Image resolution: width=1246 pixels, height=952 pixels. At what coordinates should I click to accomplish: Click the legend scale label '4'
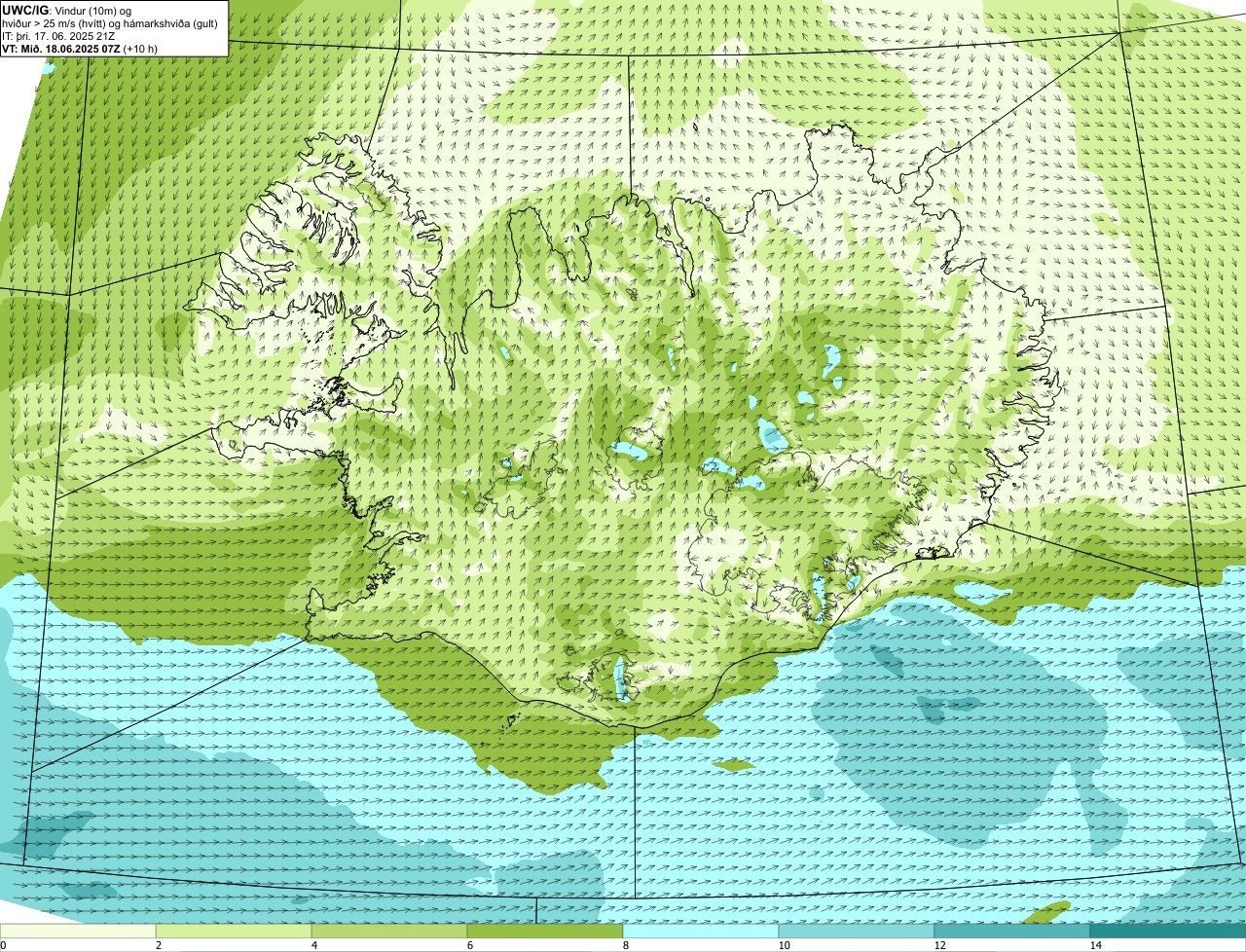coord(313,945)
